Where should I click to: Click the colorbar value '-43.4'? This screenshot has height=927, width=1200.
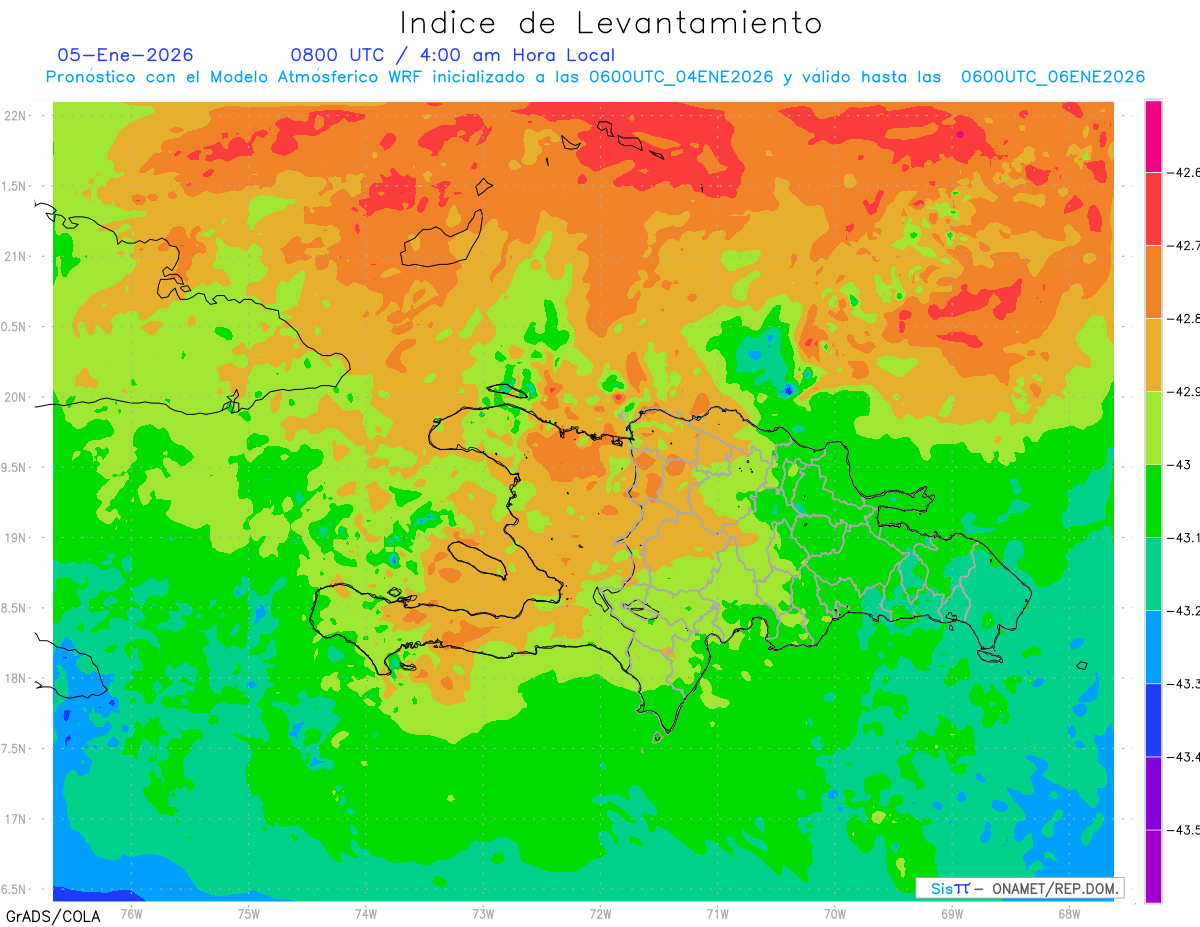pyautogui.click(x=1184, y=757)
